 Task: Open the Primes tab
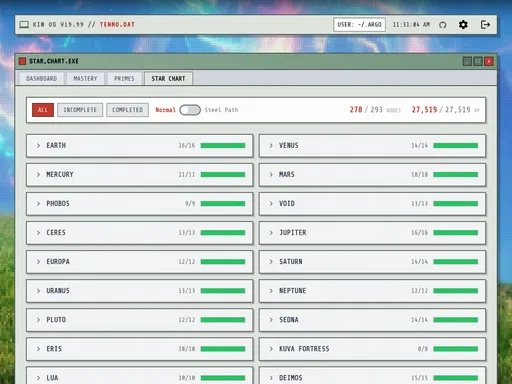coord(124,79)
